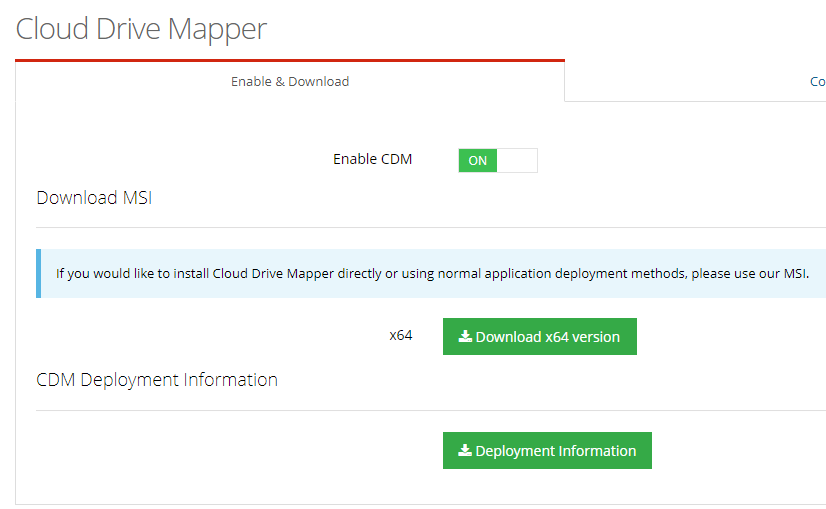The image size is (826, 509).
Task: Click the Enable CDM label text
Action: pyautogui.click(x=372, y=159)
